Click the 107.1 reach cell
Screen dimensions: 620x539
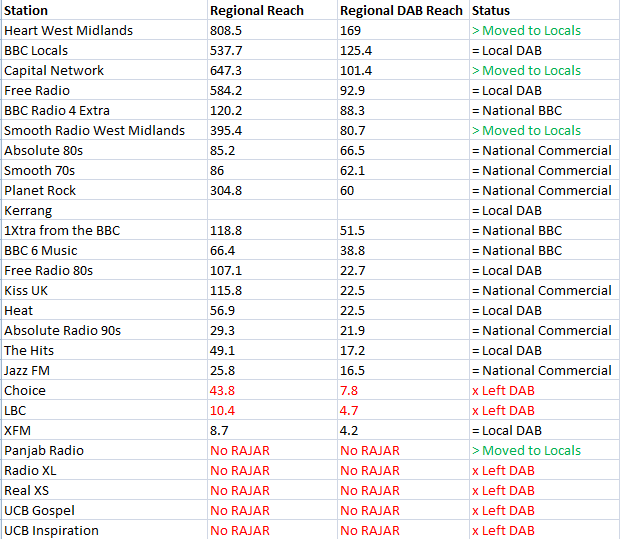click(272, 270)
